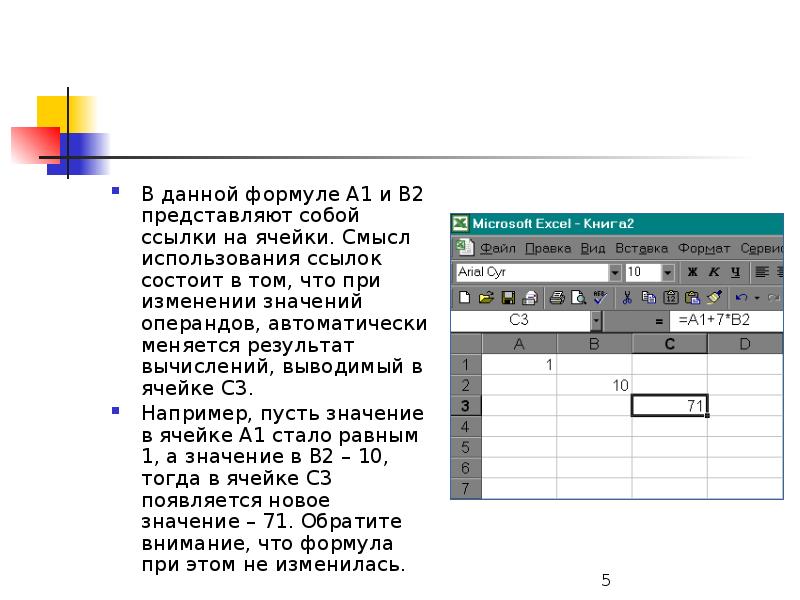This screenshot has width=800, height=600.
Task: Toggle bold formatting (Ж)
Action: point(691,272)
